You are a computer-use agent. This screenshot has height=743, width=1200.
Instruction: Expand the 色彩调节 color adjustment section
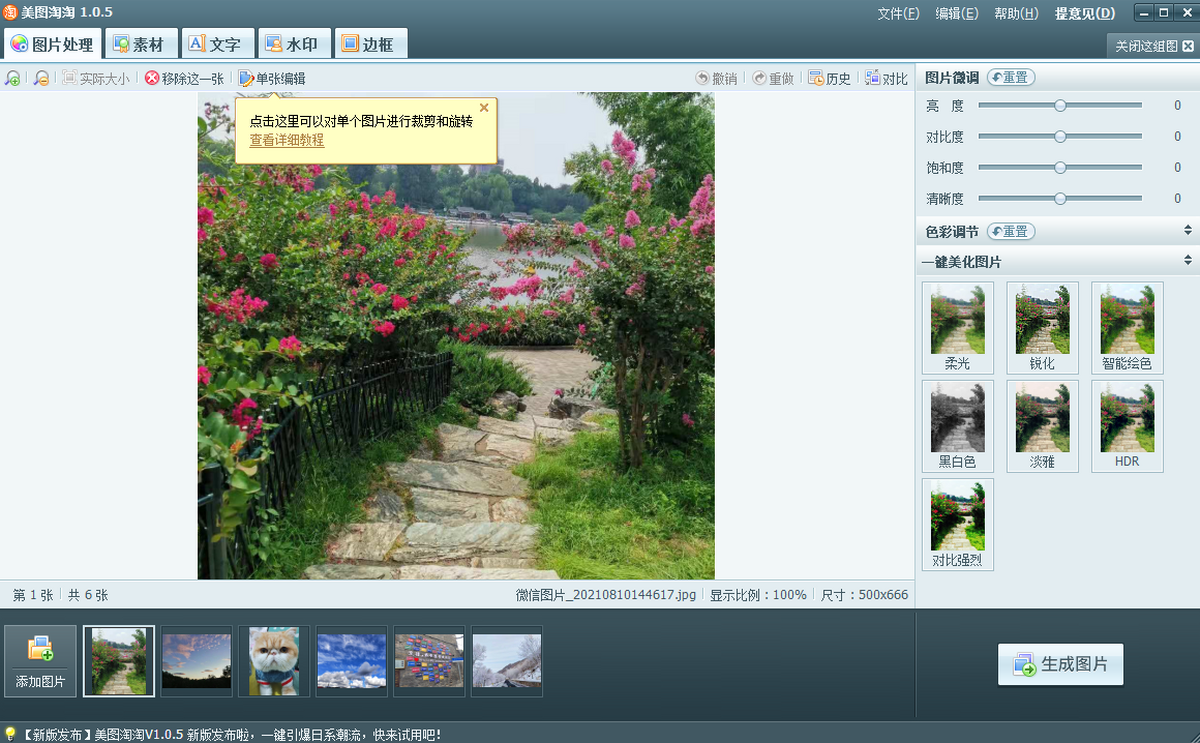(1187, 231)
